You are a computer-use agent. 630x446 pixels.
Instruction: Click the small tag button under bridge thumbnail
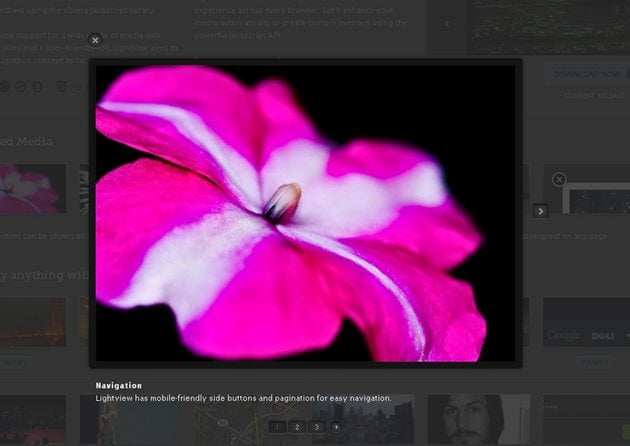tap(14, 363)
